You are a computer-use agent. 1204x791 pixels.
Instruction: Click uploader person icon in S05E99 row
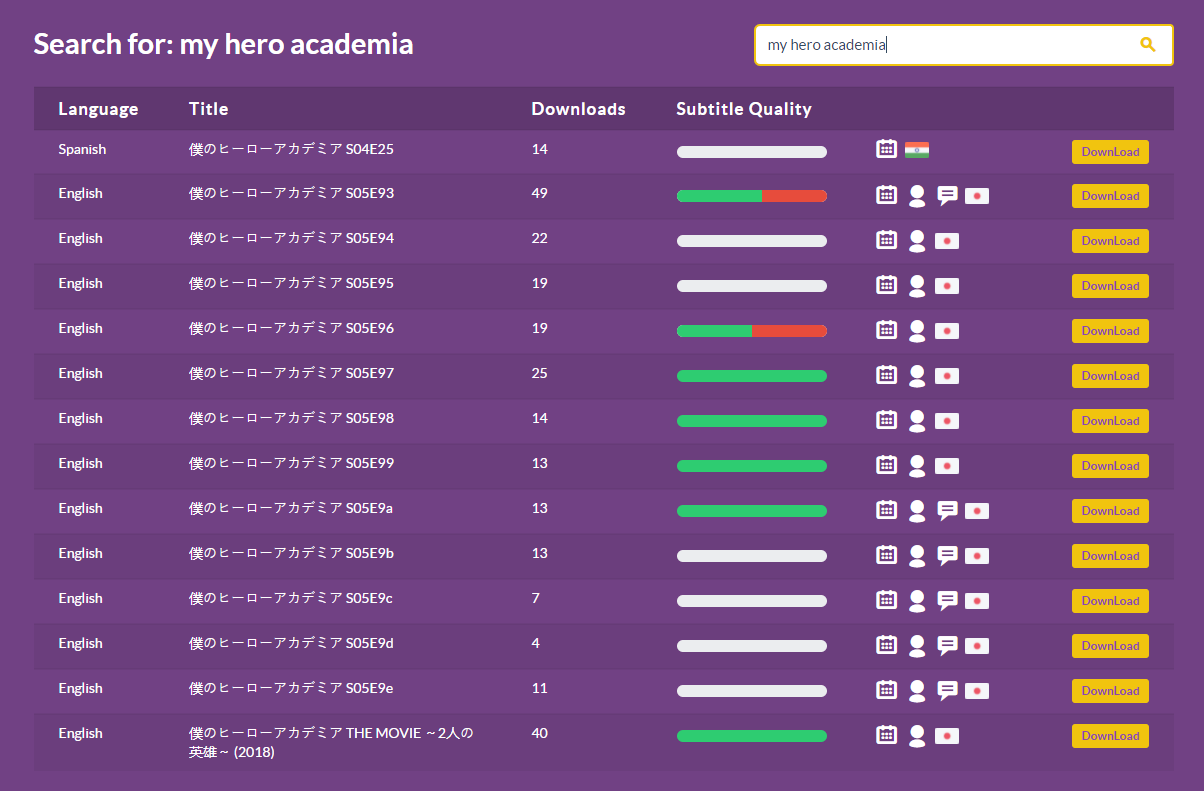917,466
